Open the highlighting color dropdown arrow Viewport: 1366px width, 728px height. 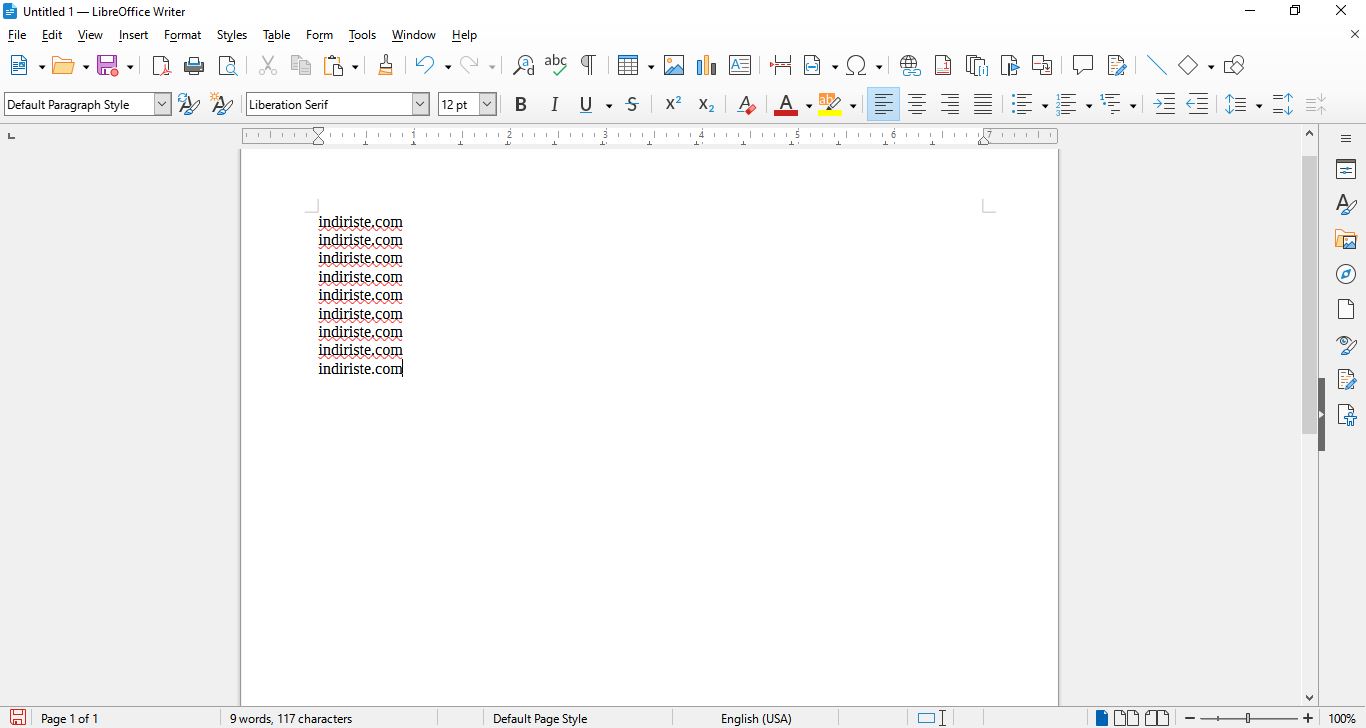[x=853, y=105]
